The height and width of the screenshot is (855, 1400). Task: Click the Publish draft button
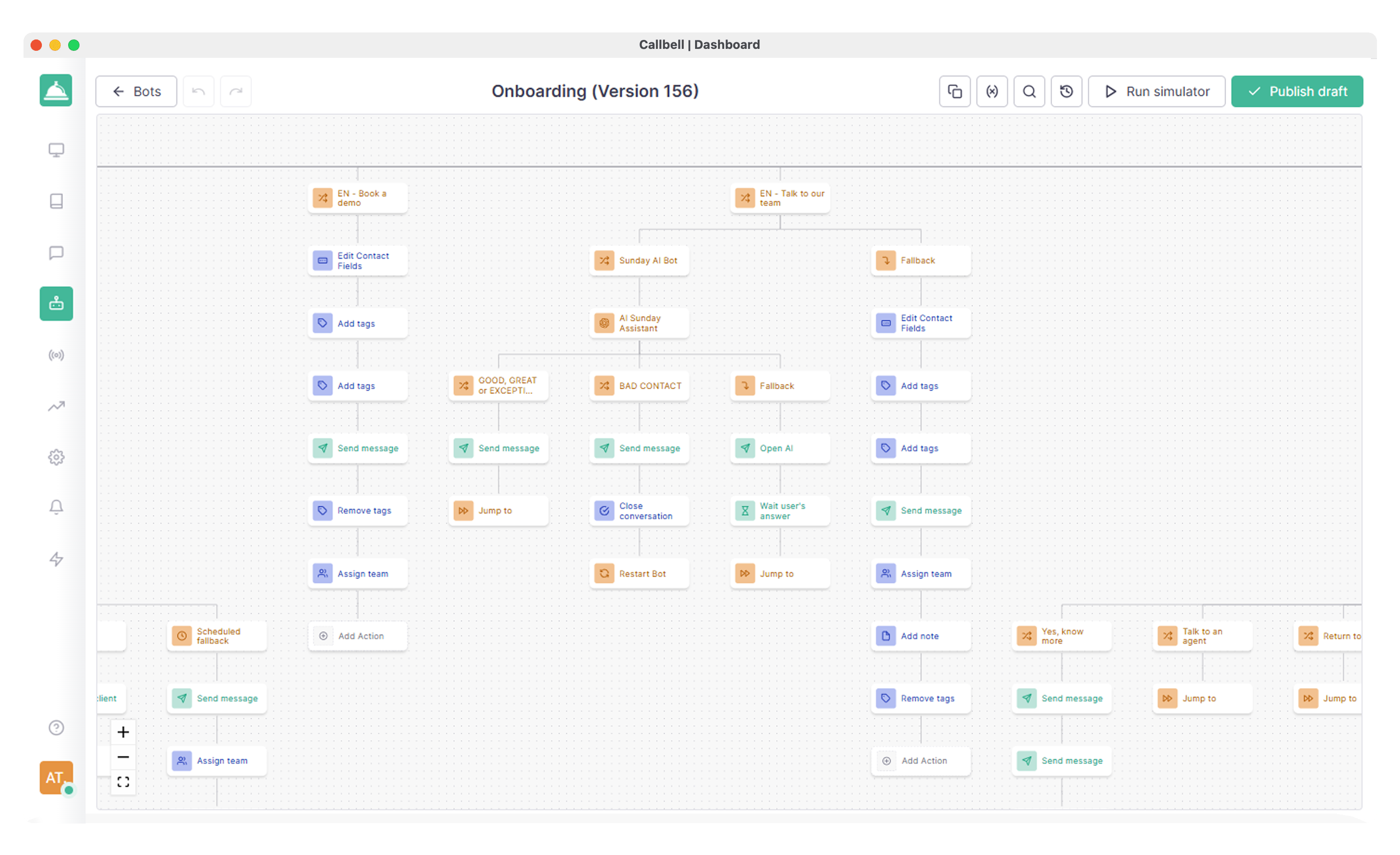(1297, 91)
